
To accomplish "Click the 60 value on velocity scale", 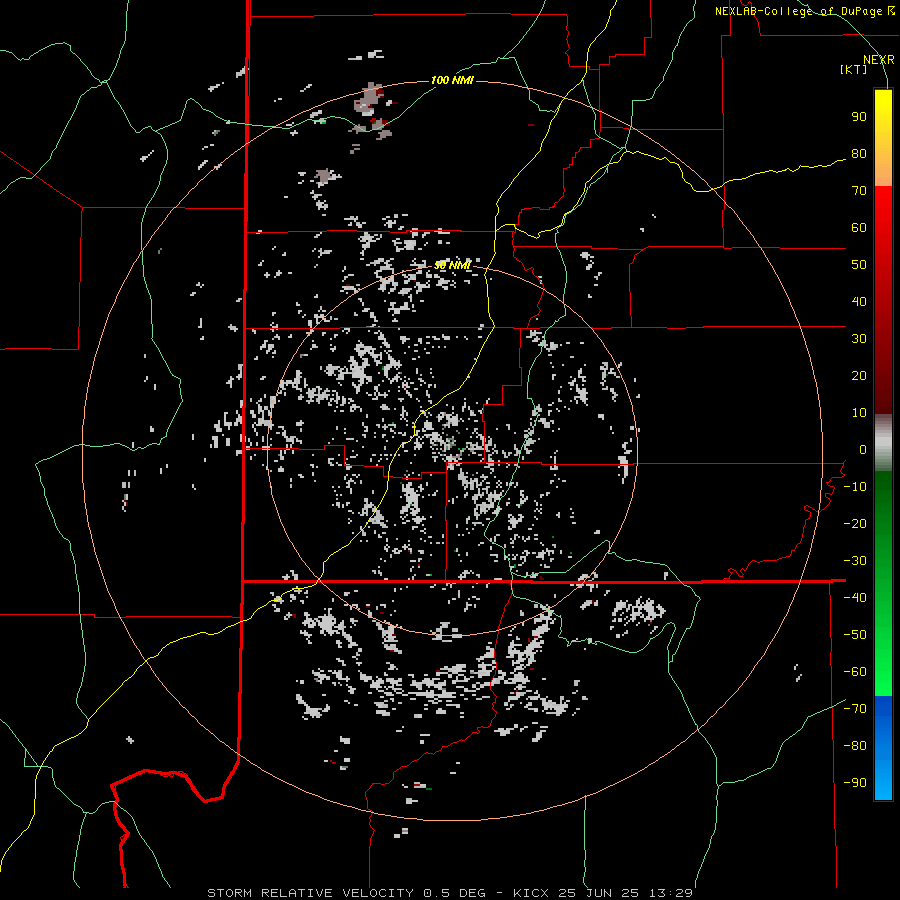I will (x=859, y=228).
